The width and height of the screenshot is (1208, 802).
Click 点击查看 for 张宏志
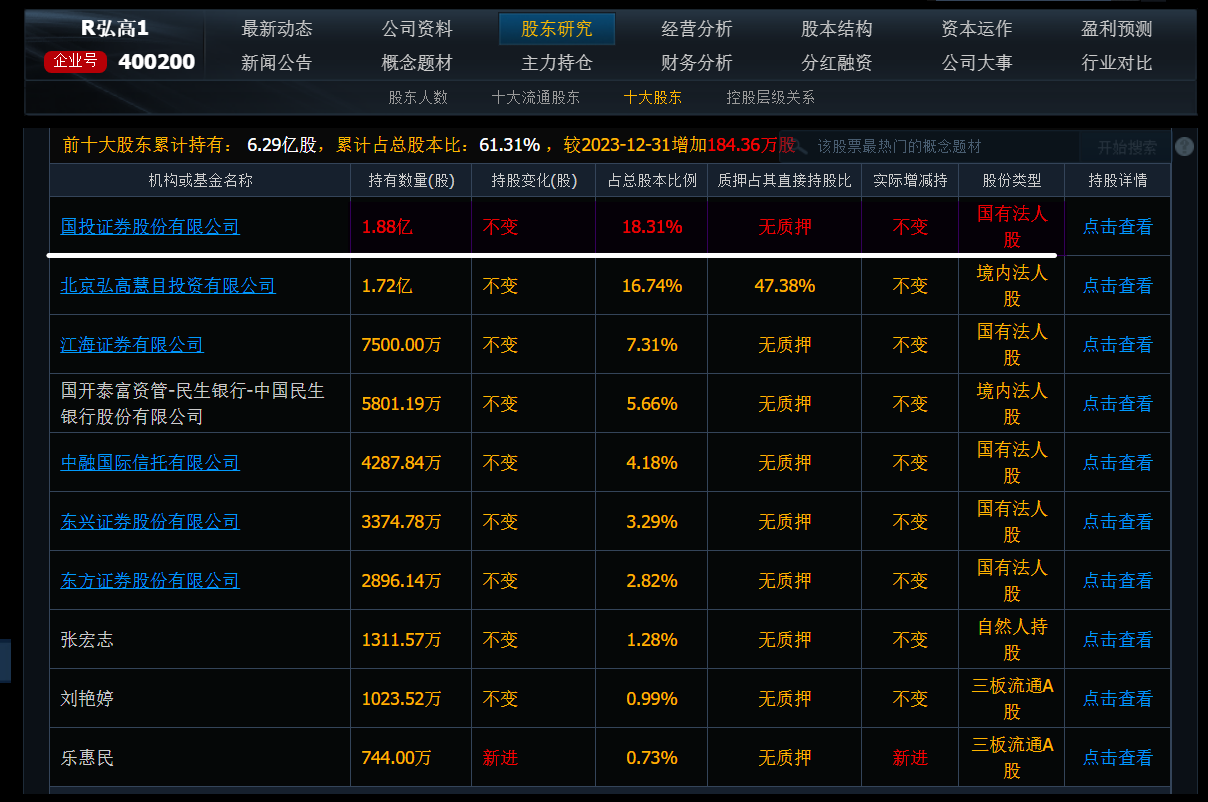[1118, 640]
